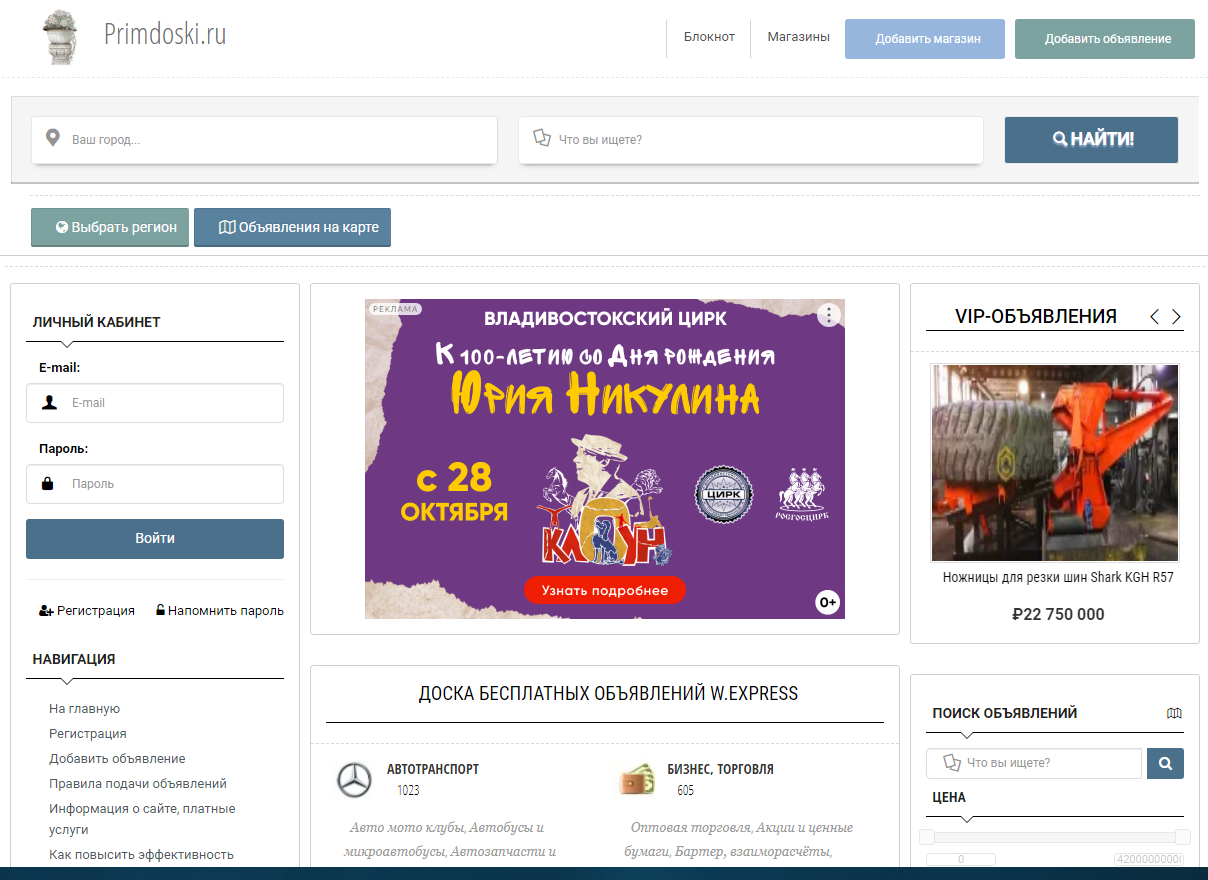Click the wallet icon for Бизнес, торговля

click(x=637, y=779)
